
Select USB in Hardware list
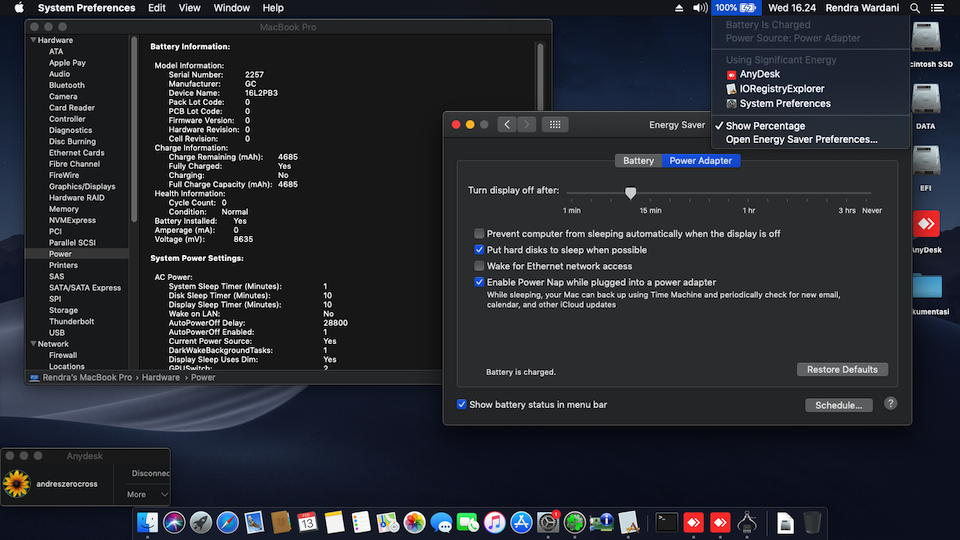coord(57,332)
